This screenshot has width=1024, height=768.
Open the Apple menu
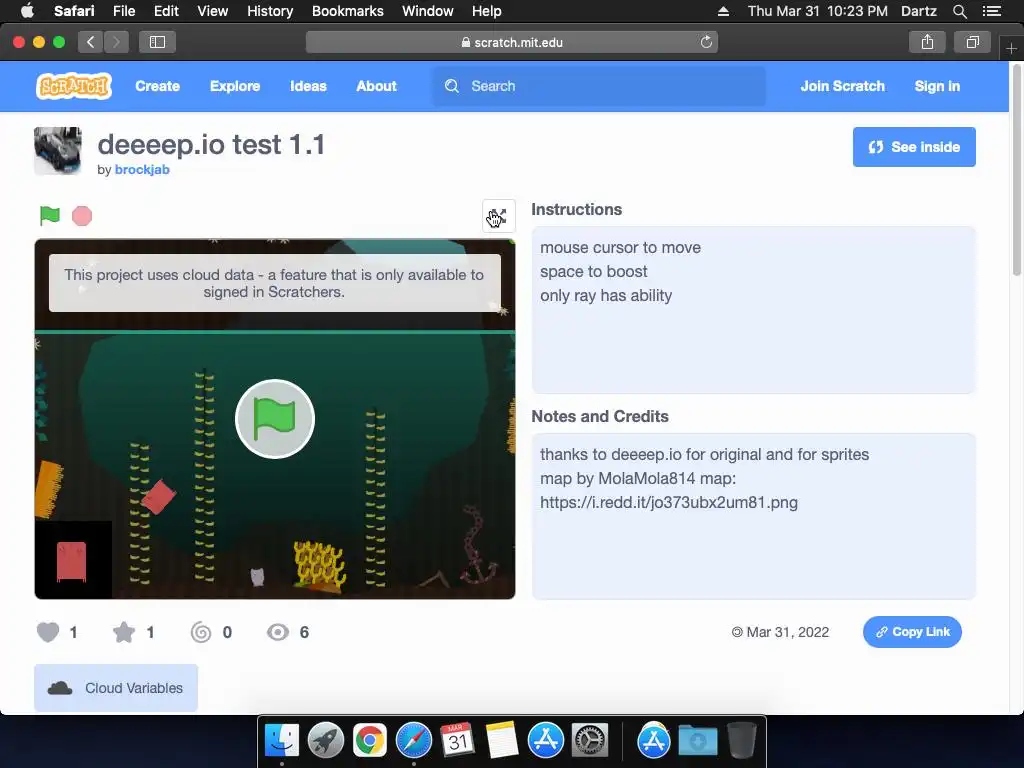pos(27,11)
